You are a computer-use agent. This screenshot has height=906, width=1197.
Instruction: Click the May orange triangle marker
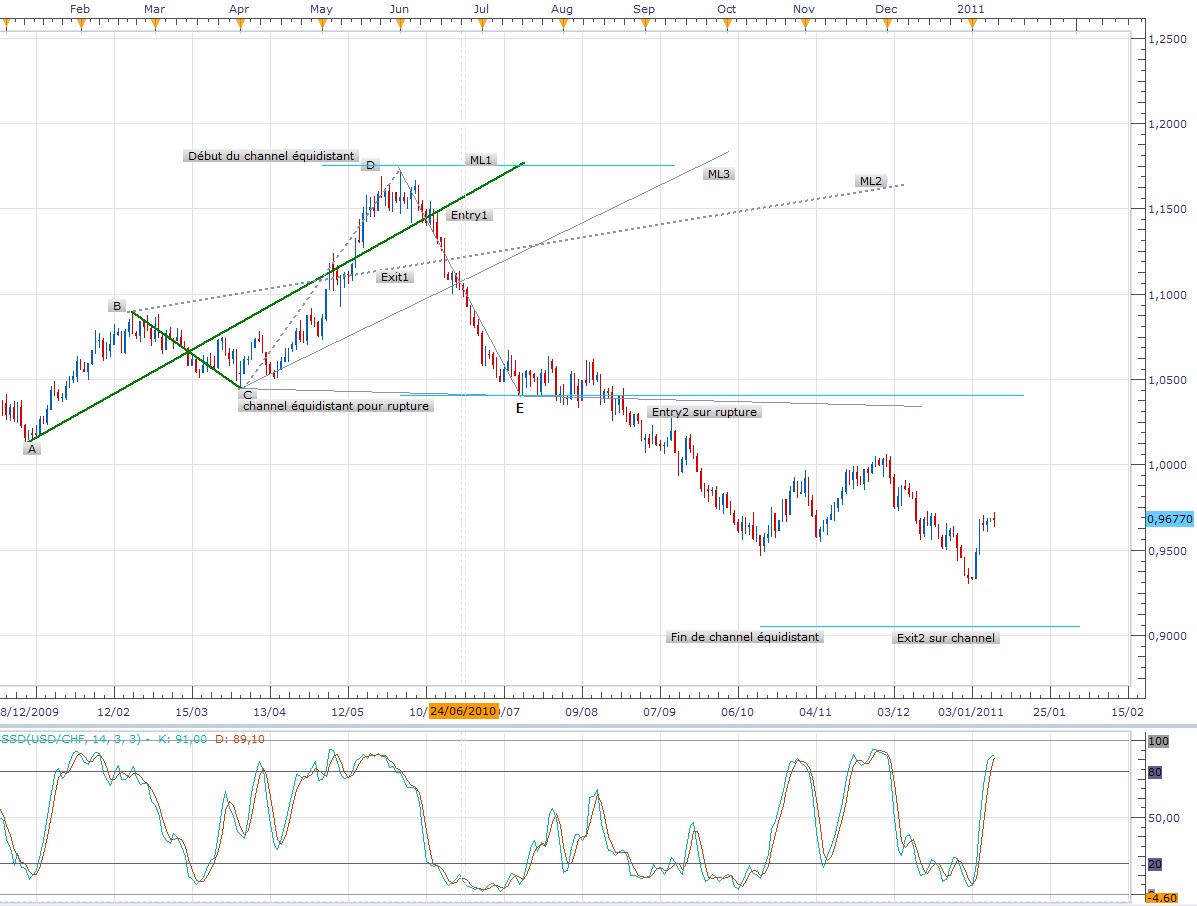click(x=321, y=25)
